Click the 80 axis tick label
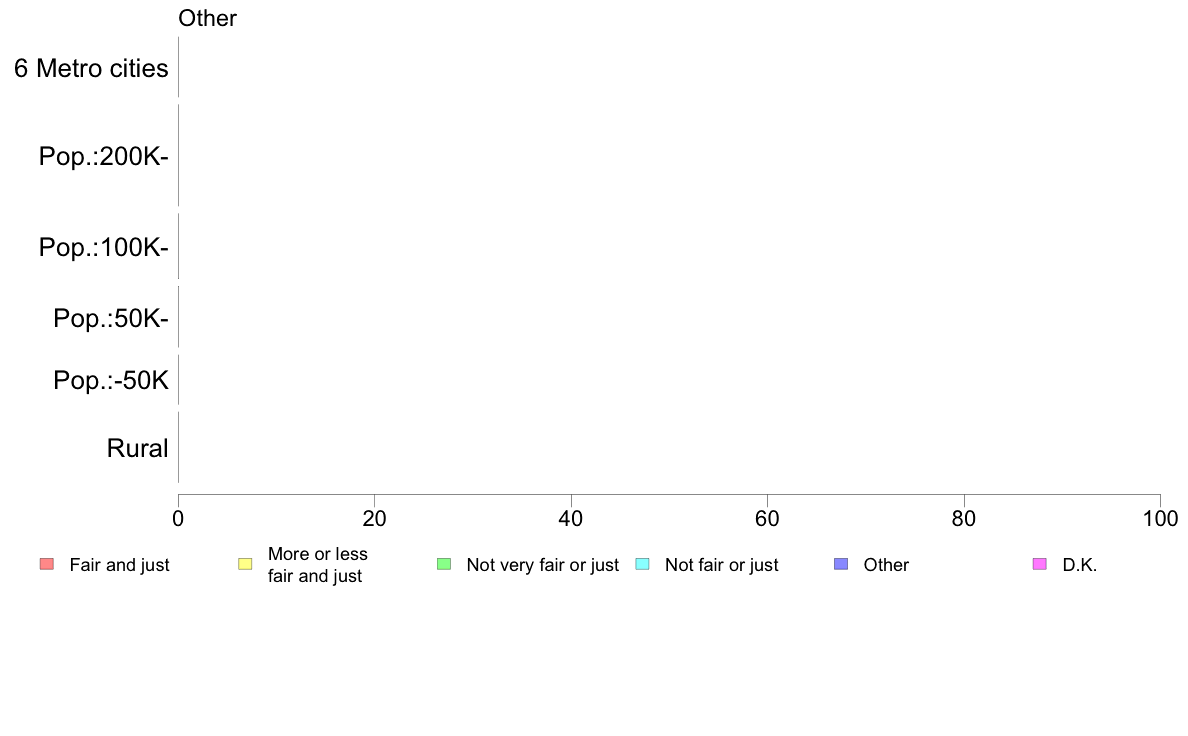1188x736 pixels. tap(964, 518)
